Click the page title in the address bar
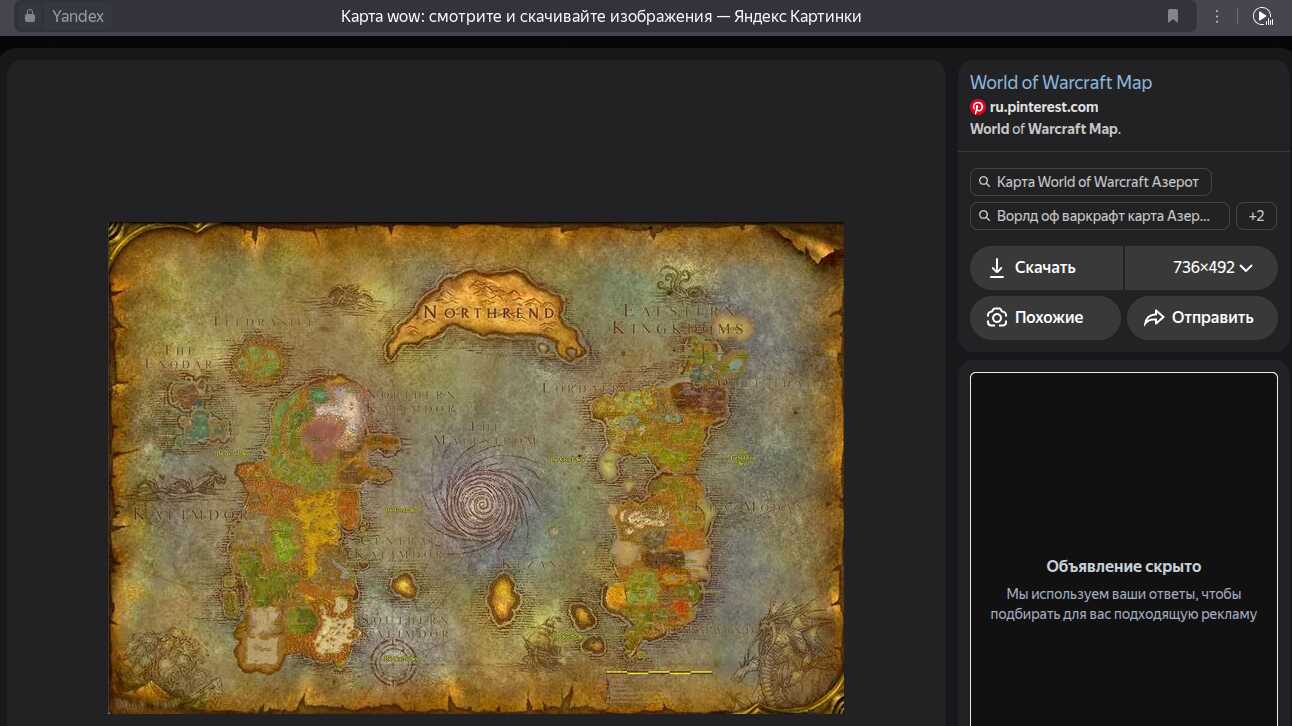 coord(601,16)
